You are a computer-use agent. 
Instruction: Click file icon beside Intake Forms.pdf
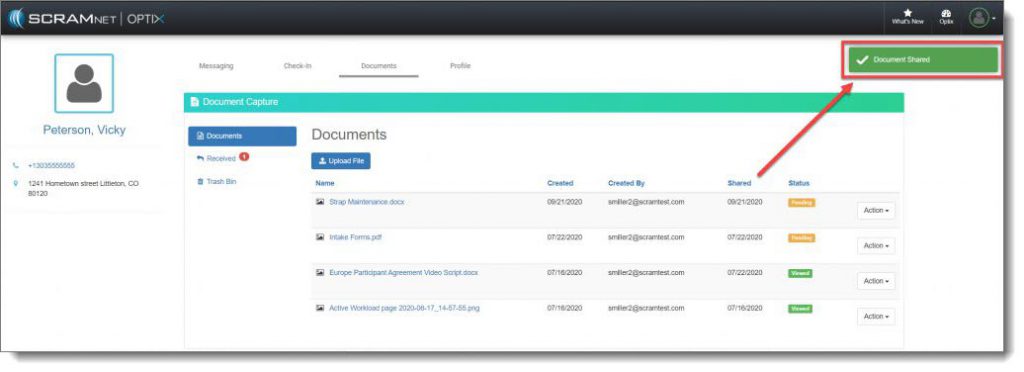point(320,238)
